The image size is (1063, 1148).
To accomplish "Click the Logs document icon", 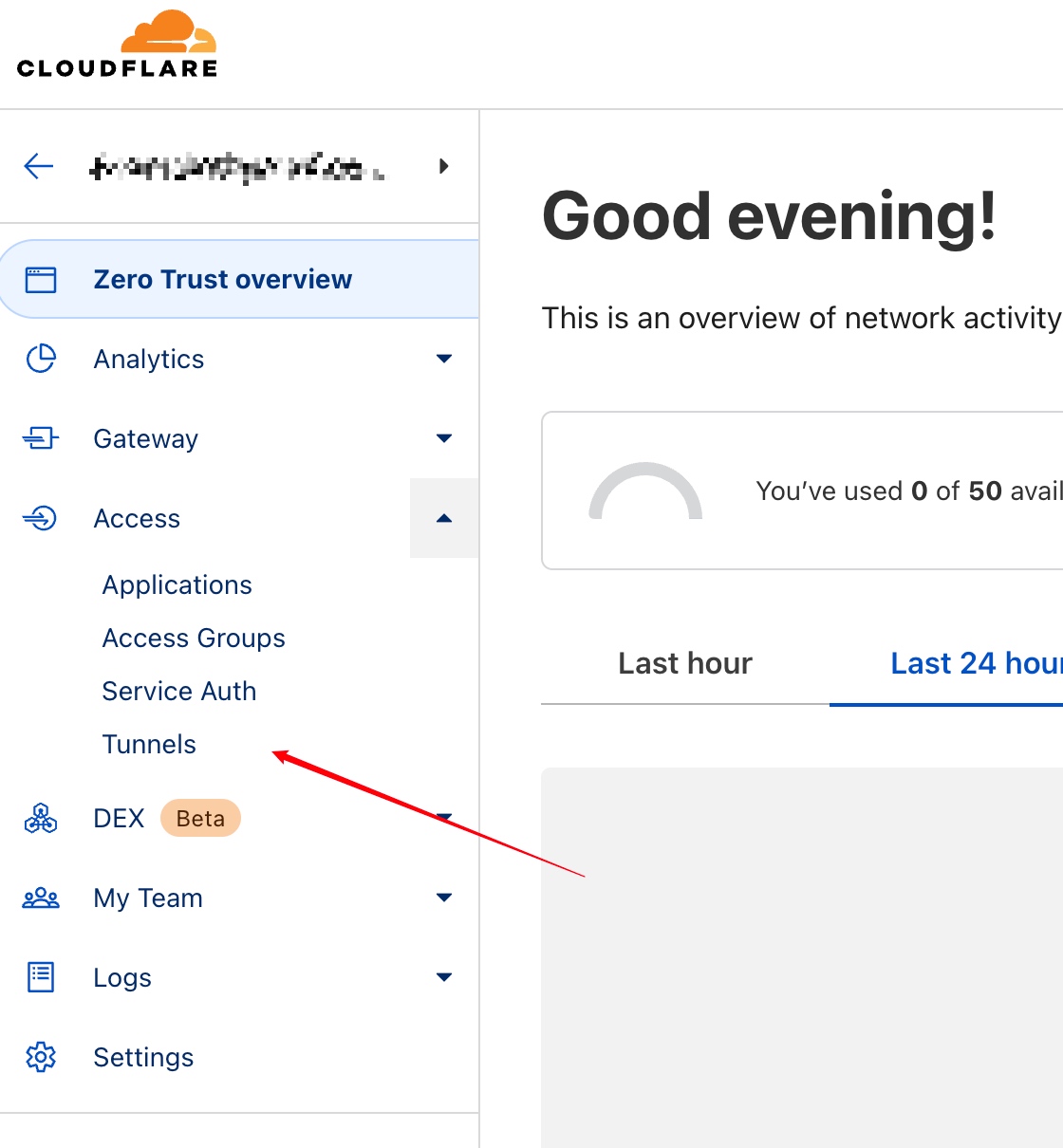I will pos(41,977).
